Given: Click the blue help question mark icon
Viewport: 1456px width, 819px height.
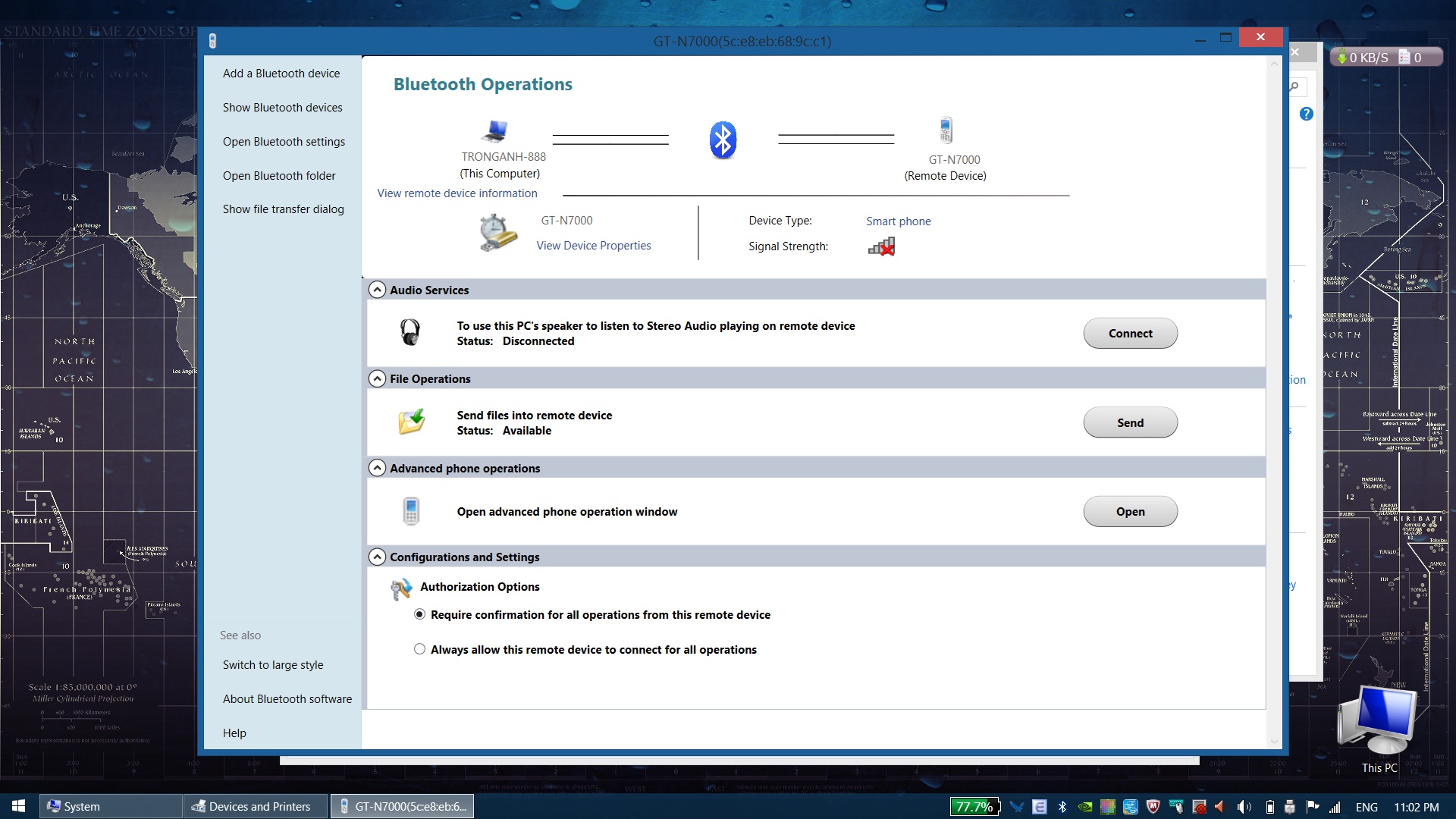Looking at the screenshot, I should pyautogui.click(x=1306, y=114).
